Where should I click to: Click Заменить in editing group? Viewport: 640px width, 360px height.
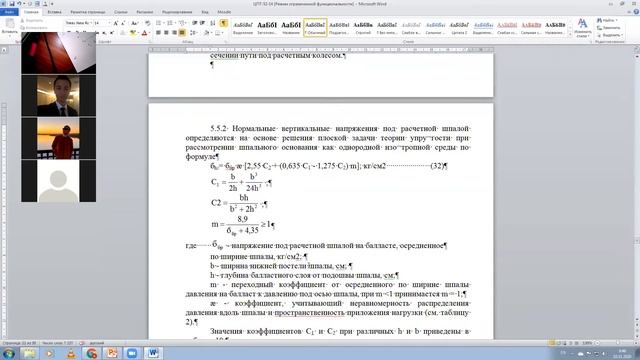[x=609, y=28]
